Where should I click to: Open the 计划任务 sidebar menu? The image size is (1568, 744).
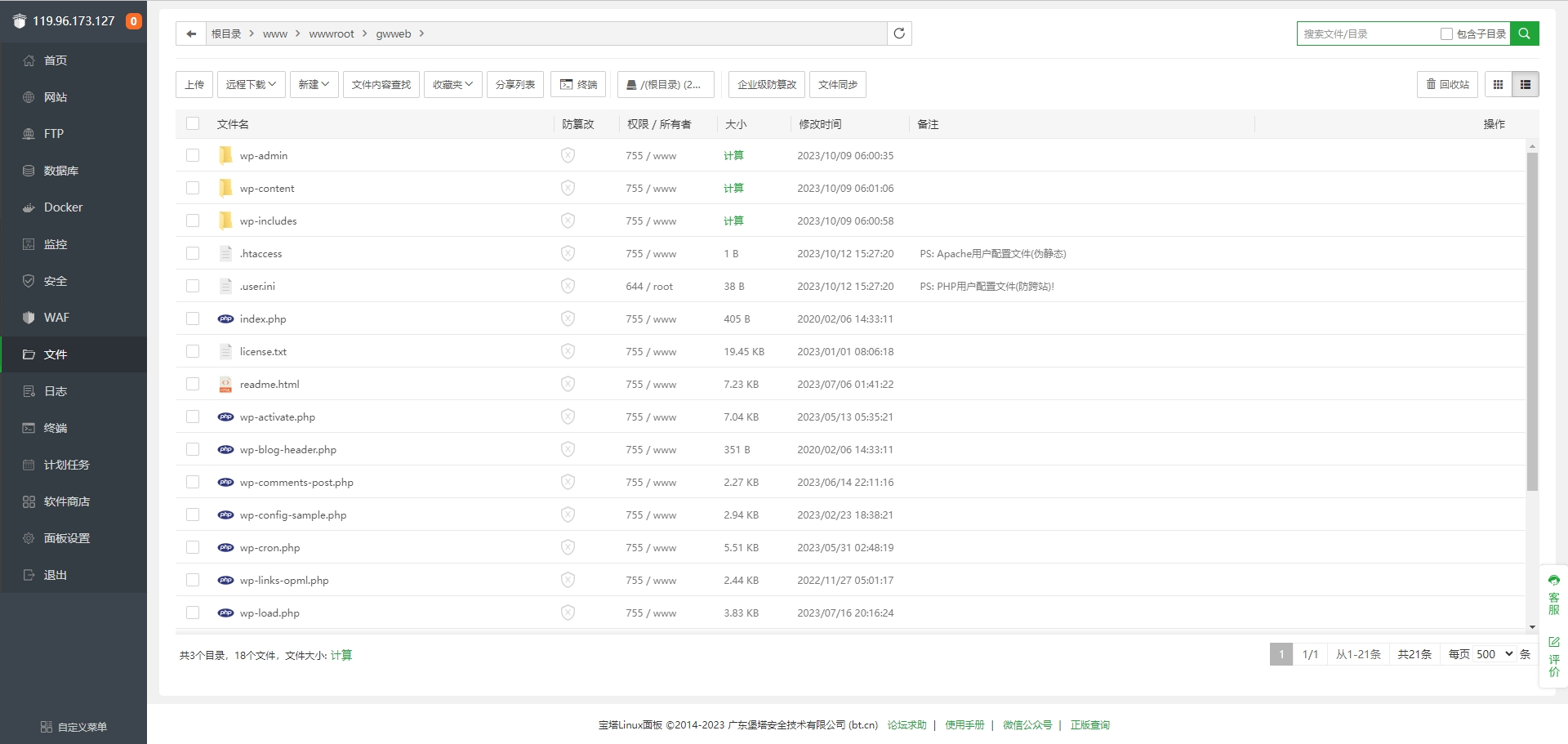coord(73,465)
